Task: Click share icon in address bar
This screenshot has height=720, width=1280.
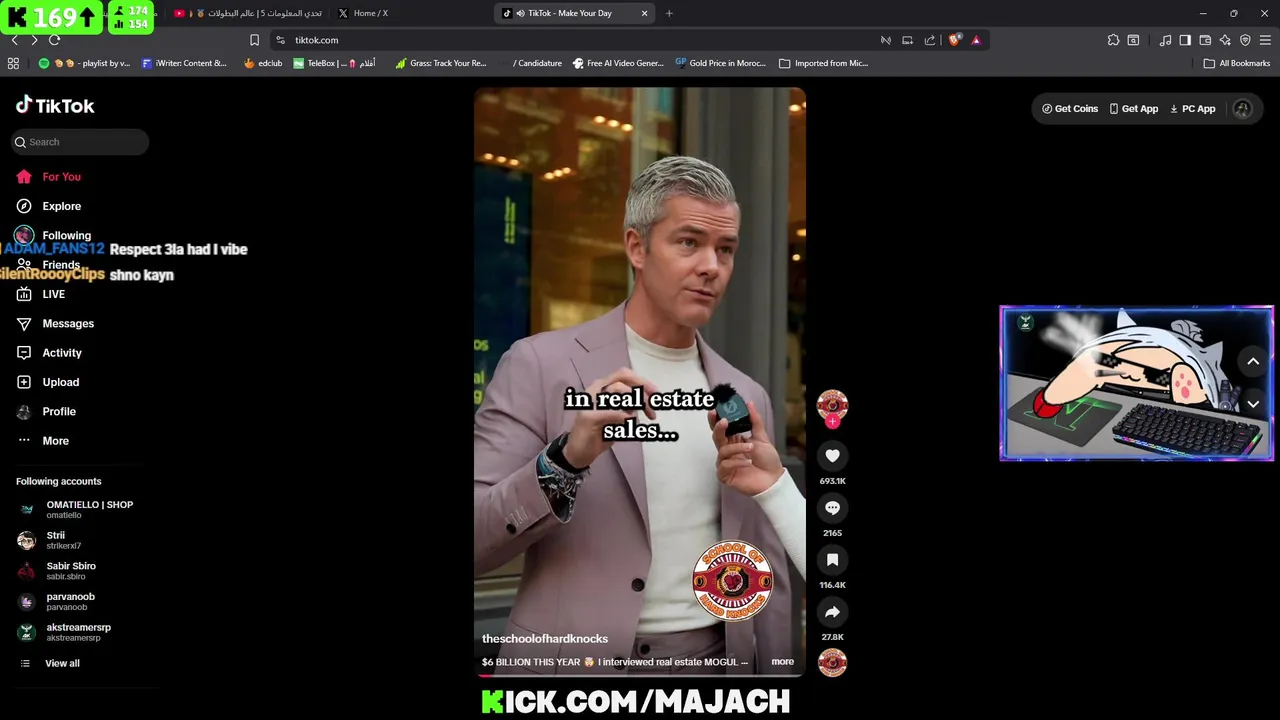Action: 930,40
